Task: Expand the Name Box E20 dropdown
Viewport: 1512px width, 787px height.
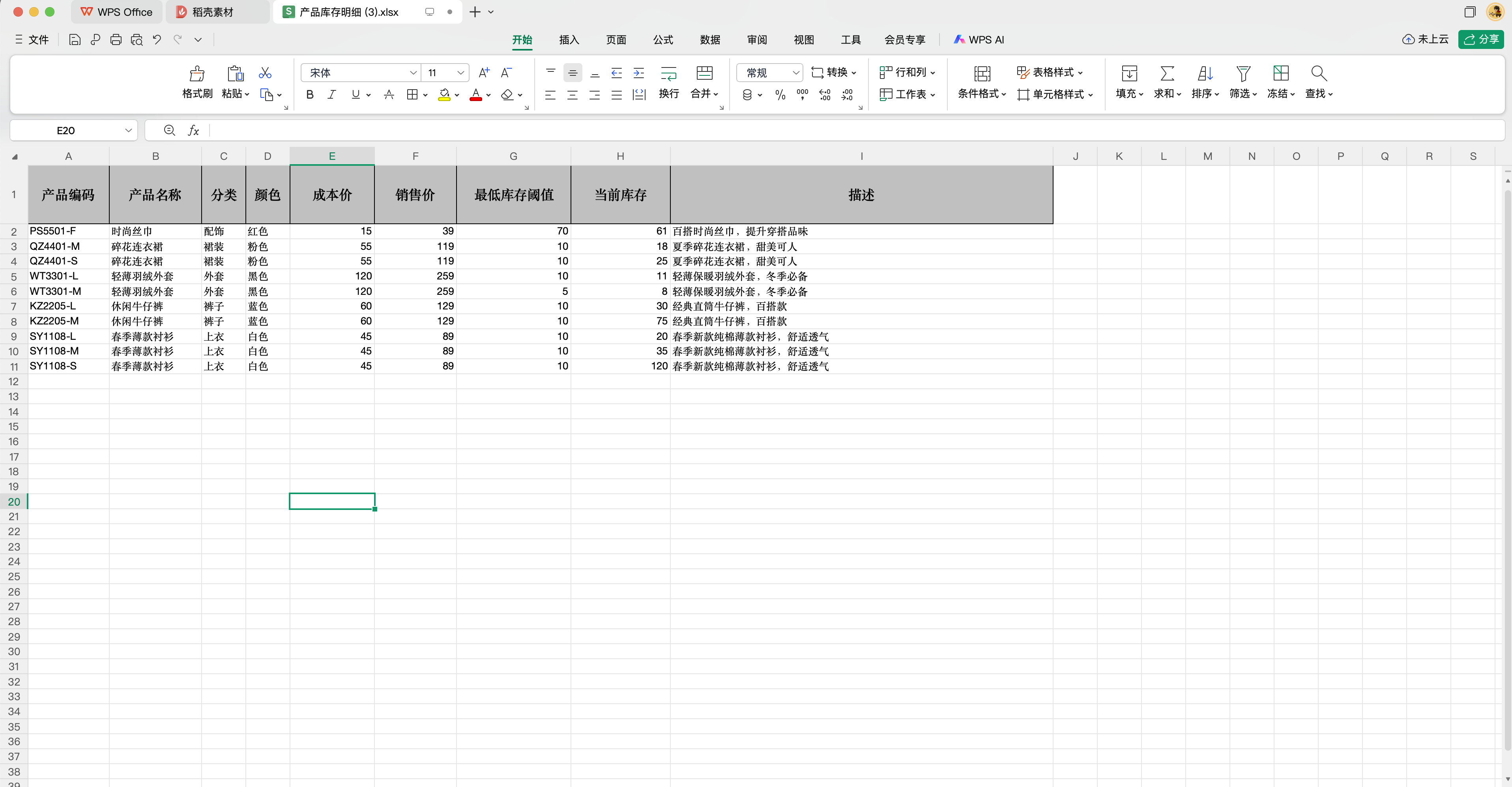Action: [x=128, y=130]
